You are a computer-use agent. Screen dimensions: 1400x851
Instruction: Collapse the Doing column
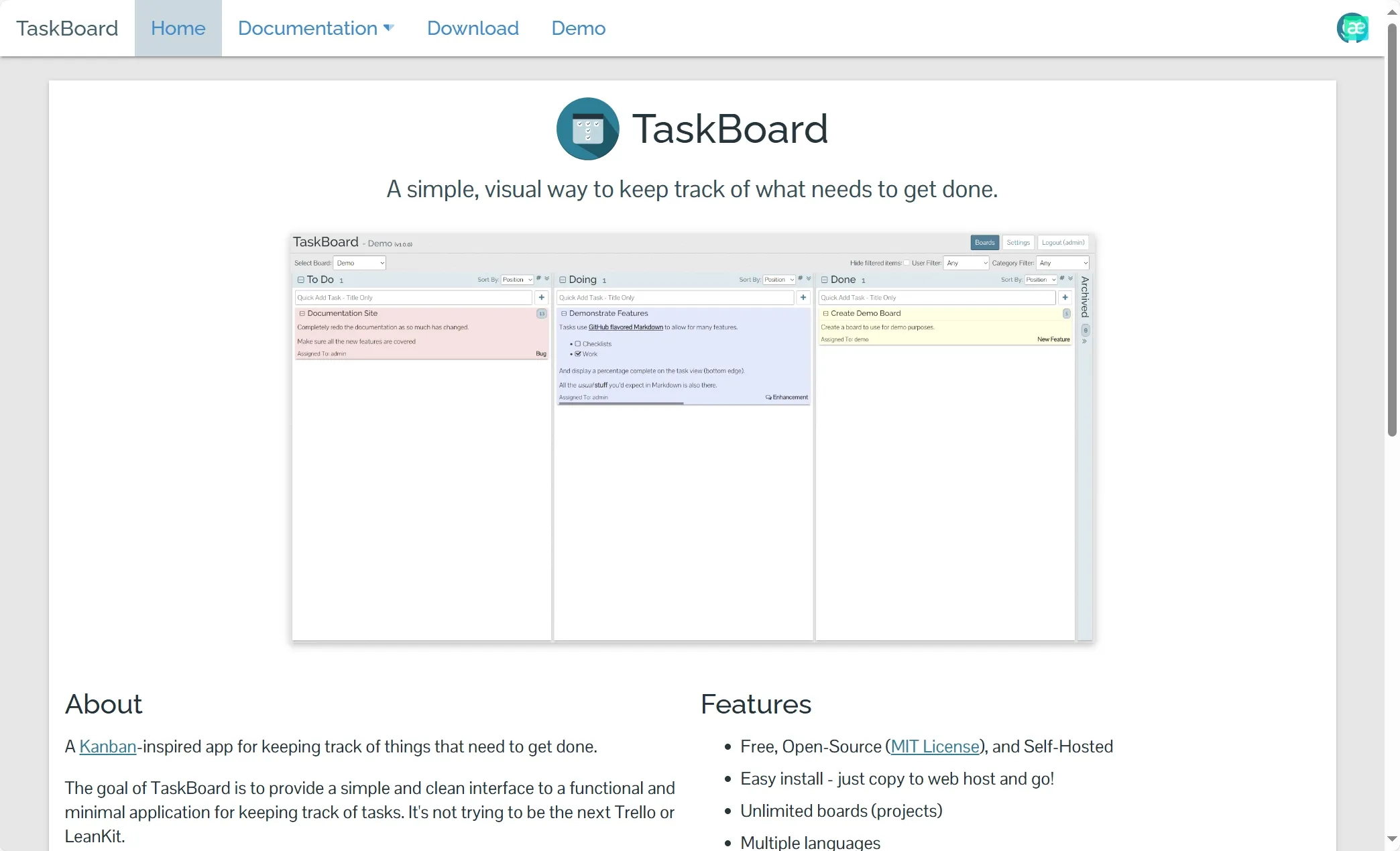[563, 280]
